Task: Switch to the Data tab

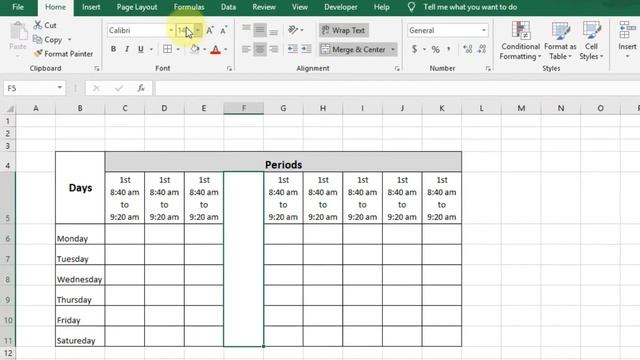Action: [228, 7]
